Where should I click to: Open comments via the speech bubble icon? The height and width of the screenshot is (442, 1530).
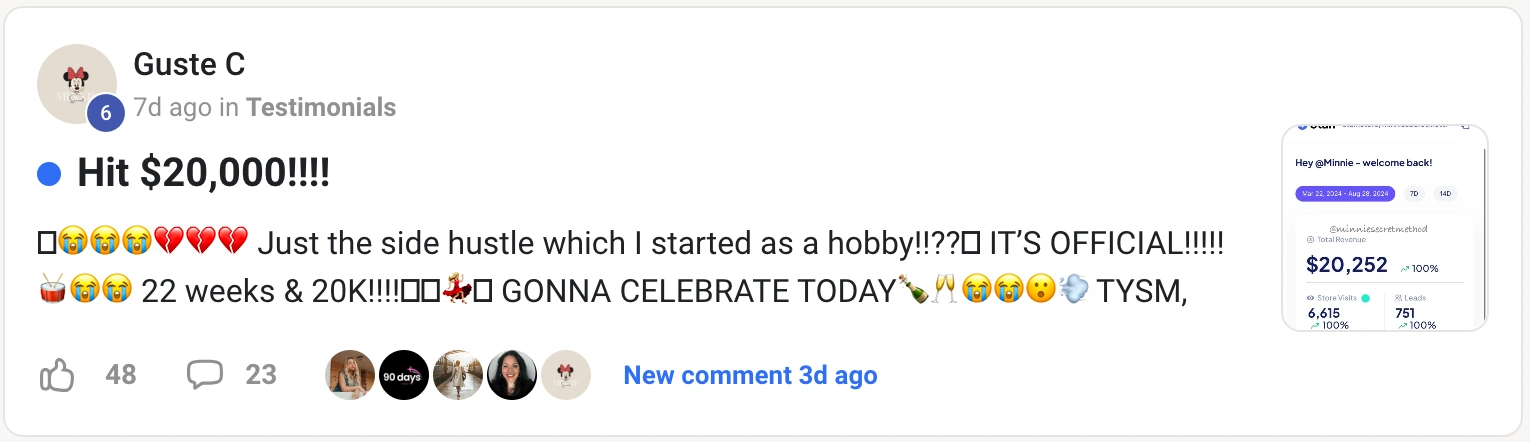pyautogui.click(x=205, y=375)
